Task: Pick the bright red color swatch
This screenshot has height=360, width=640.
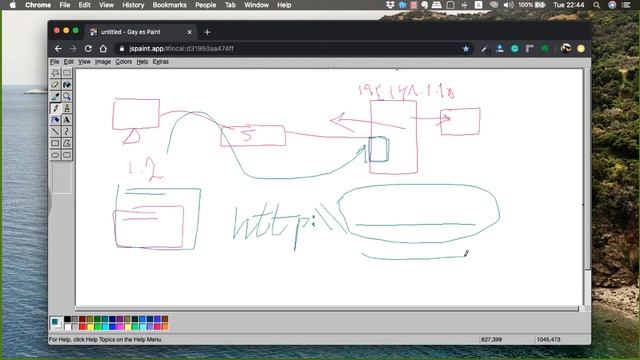Action: point(82,327)
